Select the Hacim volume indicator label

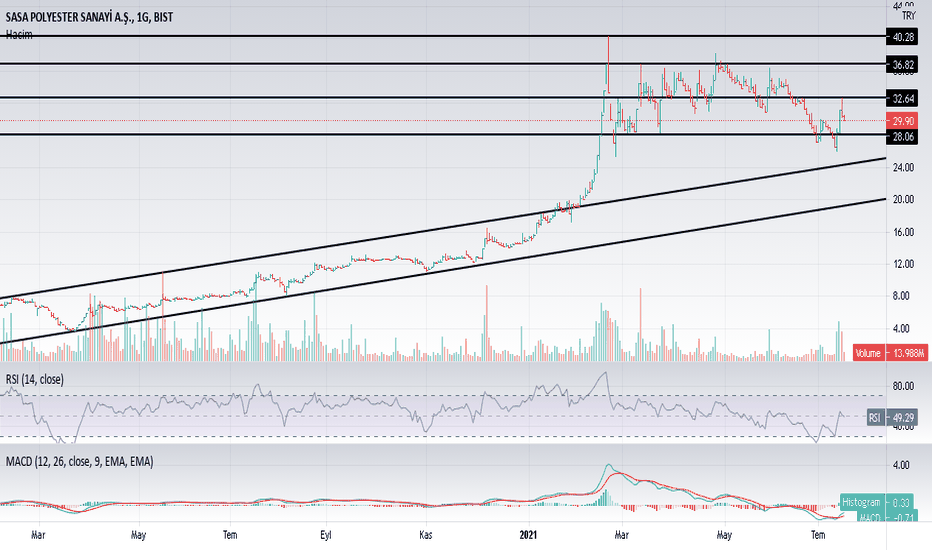pyautogui.click(x=19, y=34)
